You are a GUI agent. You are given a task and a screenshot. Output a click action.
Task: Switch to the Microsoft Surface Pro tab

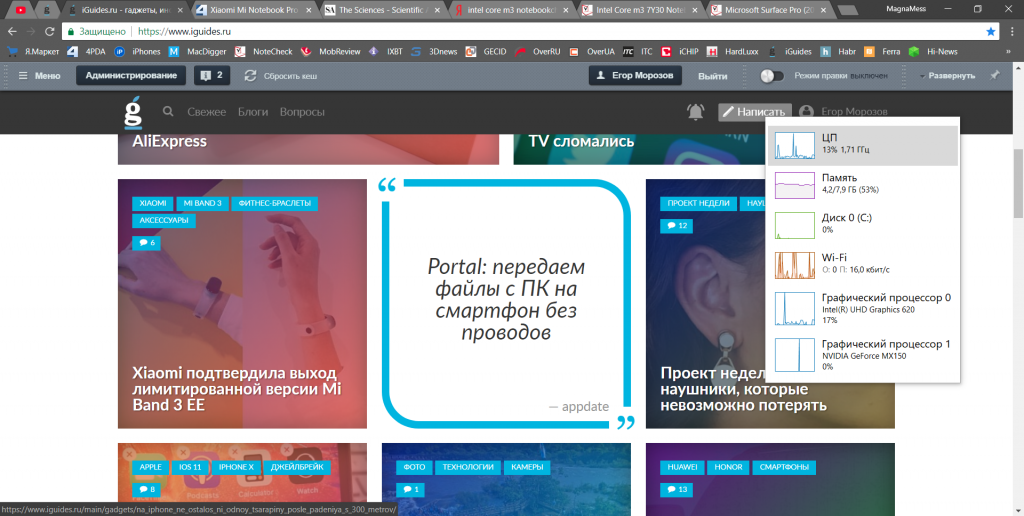[771, 10]
